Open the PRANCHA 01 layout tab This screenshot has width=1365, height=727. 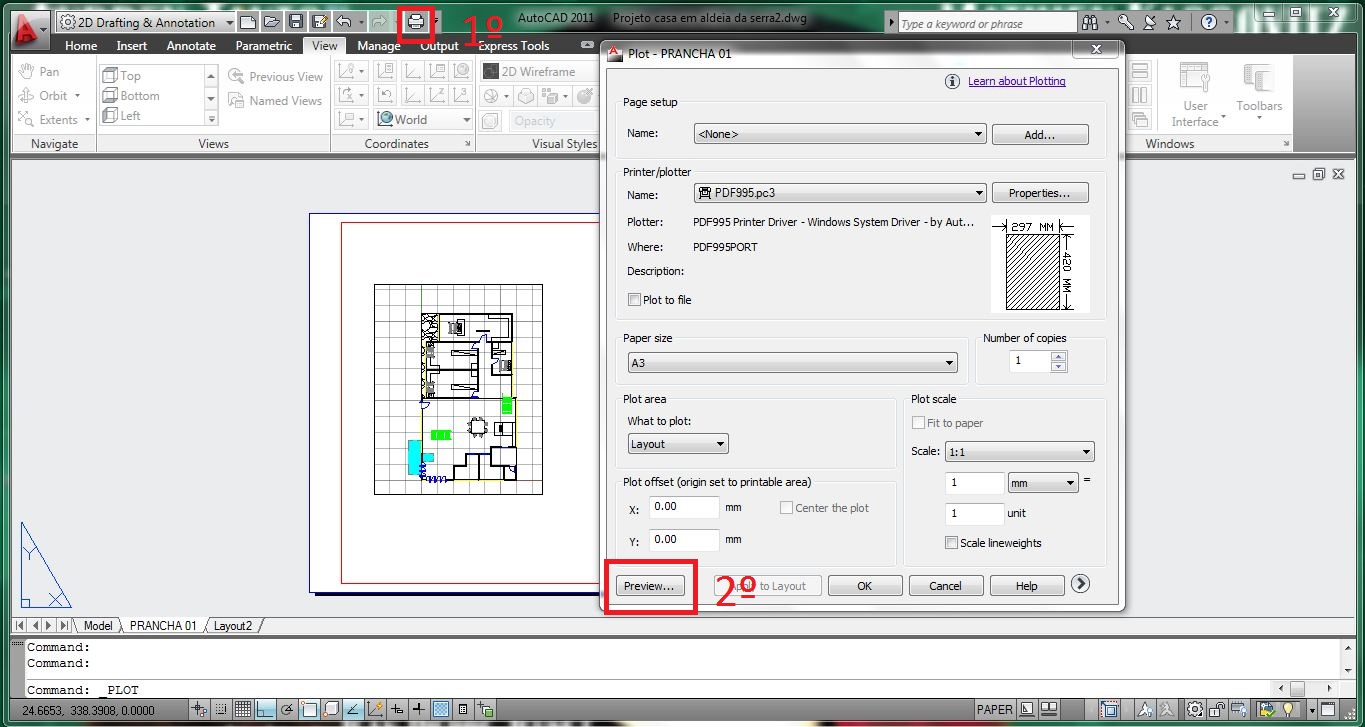[x=162, y=625]
